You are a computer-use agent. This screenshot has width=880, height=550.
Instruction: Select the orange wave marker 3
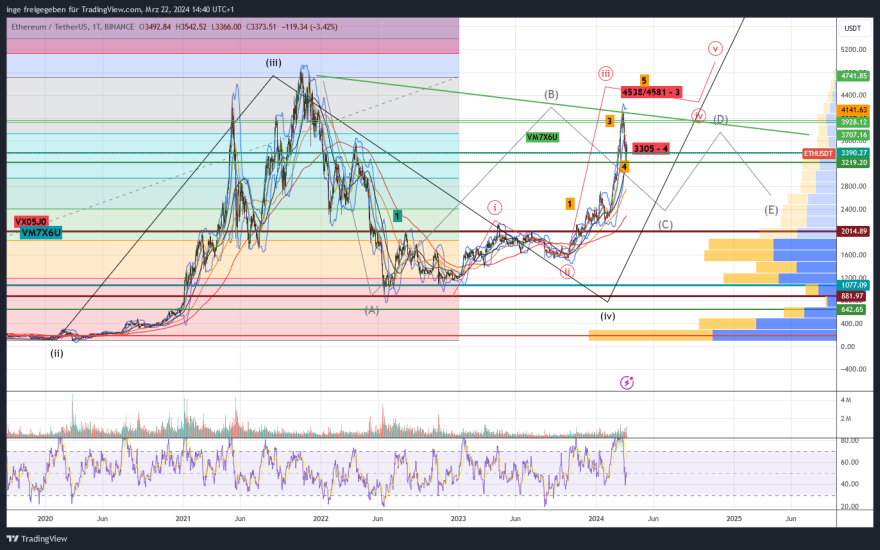click(x=609, y=121)
